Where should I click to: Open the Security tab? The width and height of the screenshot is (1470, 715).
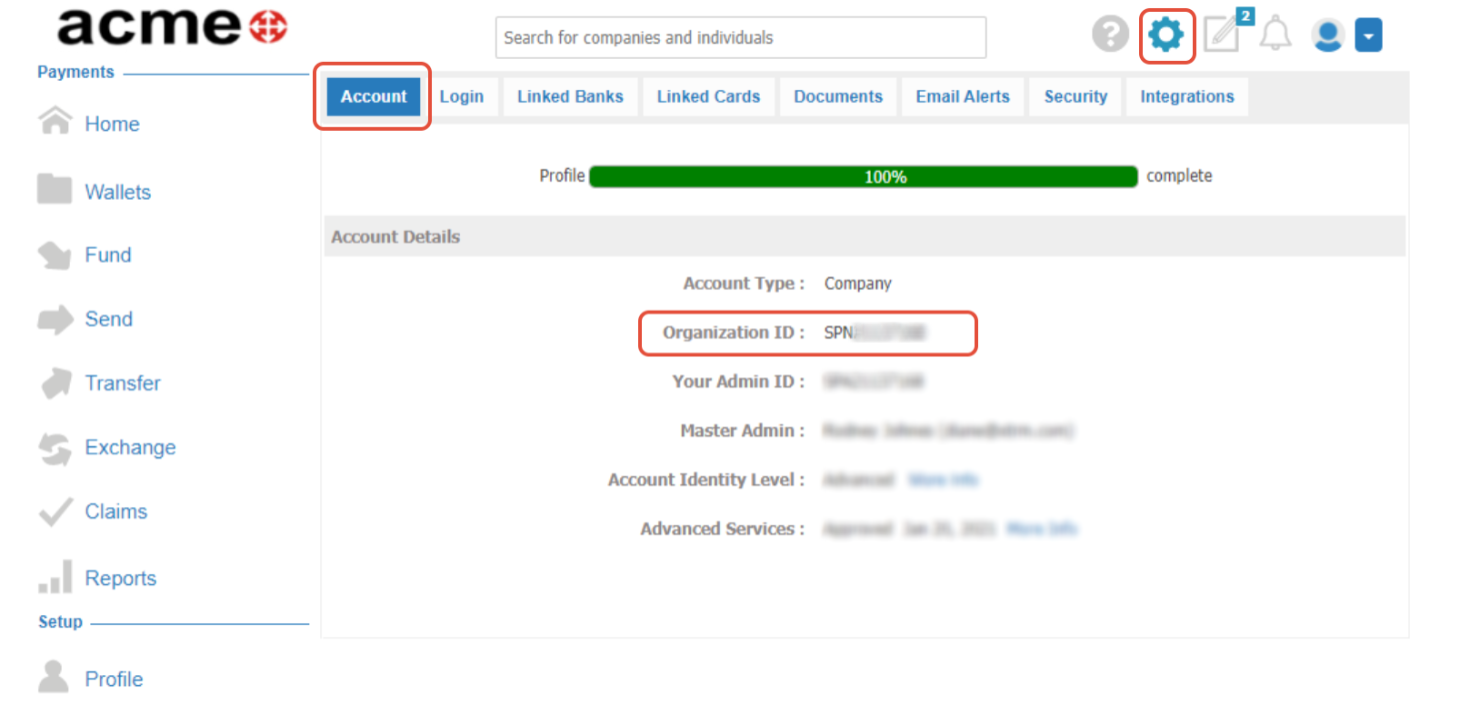tap(1074, 96)
